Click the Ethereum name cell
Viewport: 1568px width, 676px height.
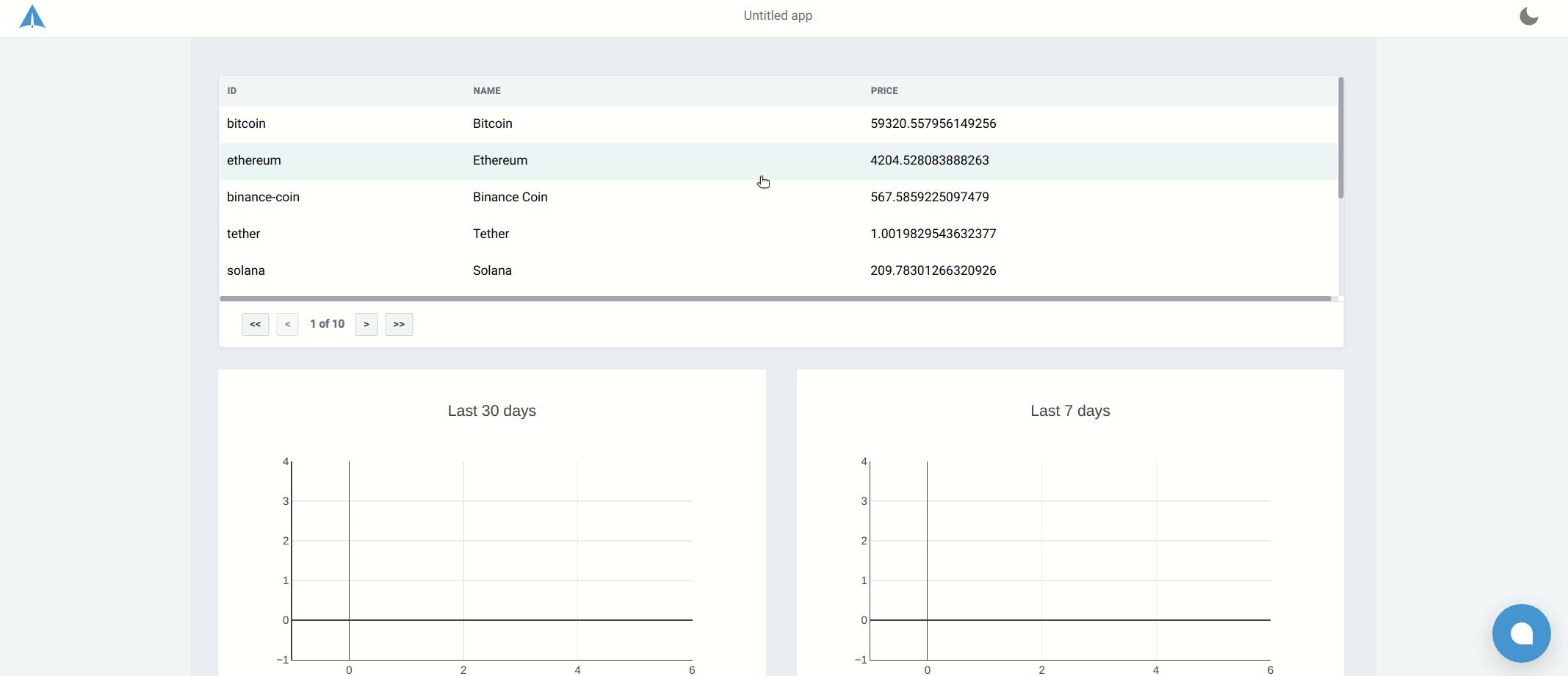(x=500, y=160)
